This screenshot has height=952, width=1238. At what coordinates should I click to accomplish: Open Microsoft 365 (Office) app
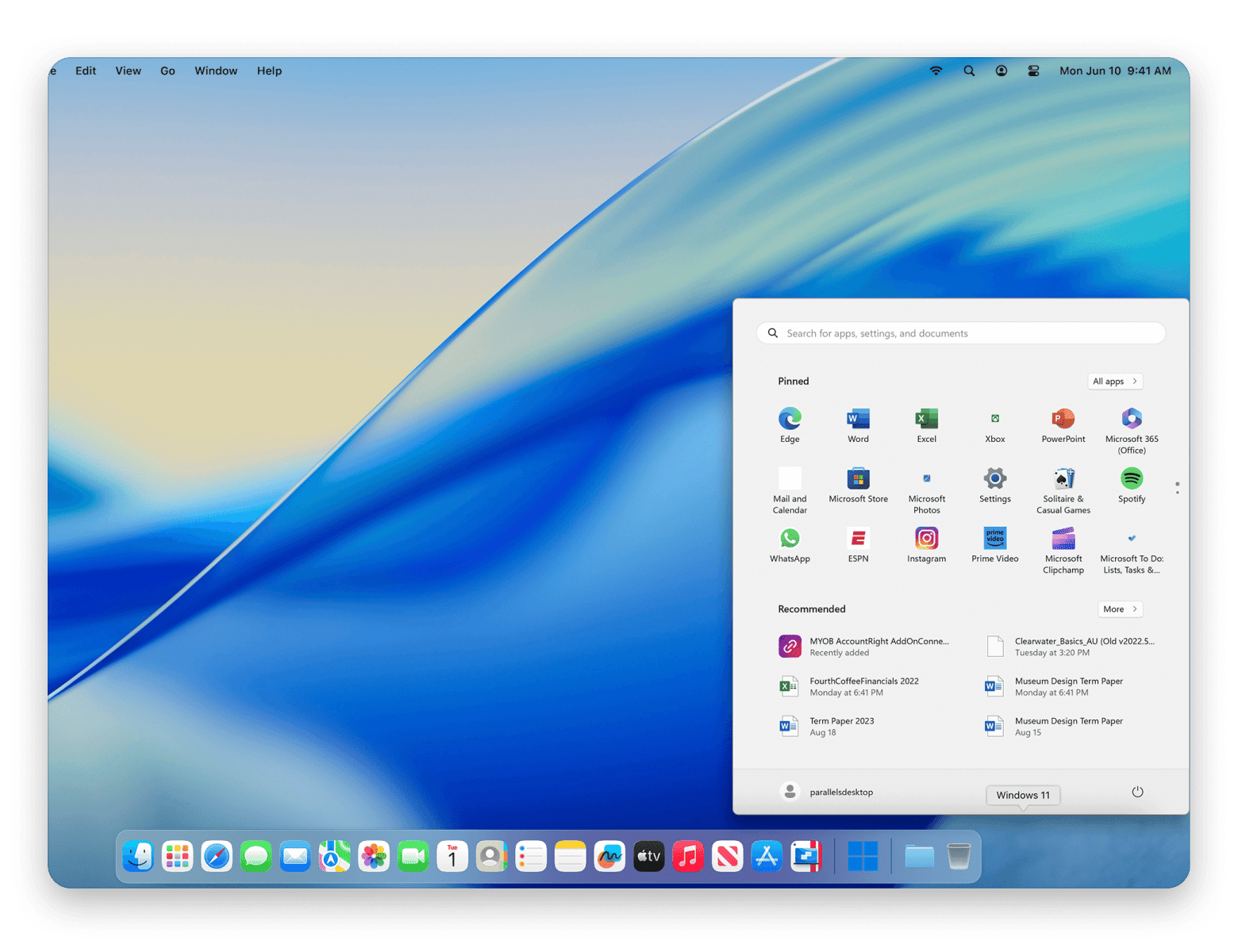pos(1131,431)
